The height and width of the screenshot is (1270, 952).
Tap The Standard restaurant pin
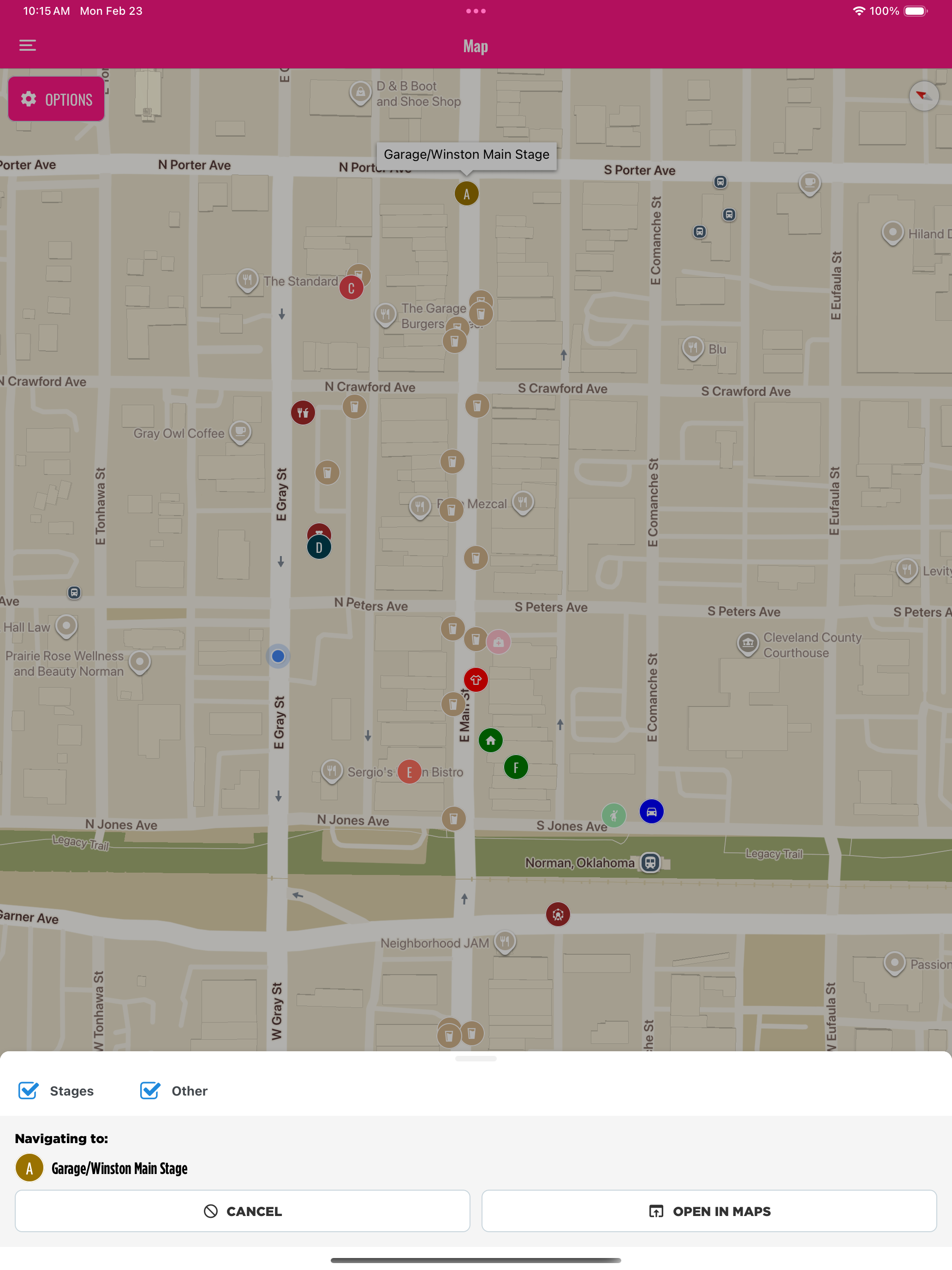[247, 281]
